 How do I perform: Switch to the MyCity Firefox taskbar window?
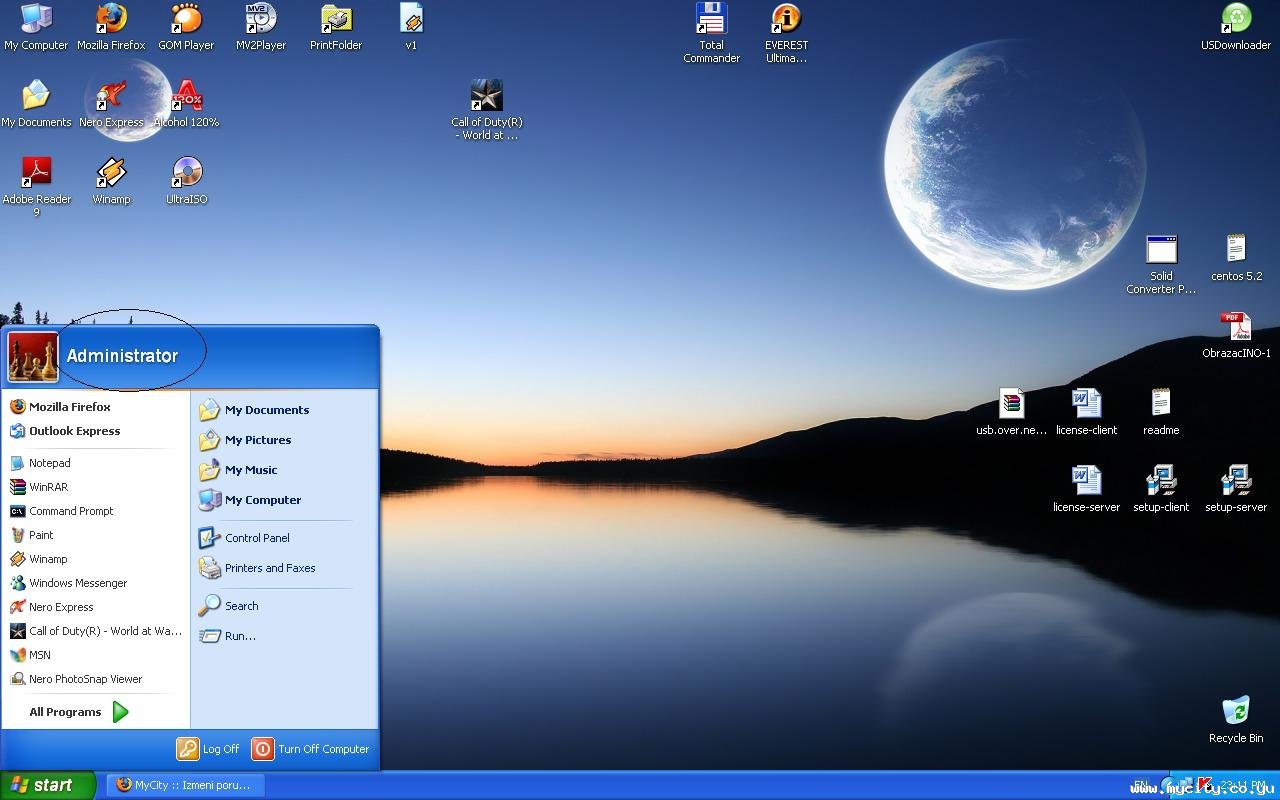[184, 785]
